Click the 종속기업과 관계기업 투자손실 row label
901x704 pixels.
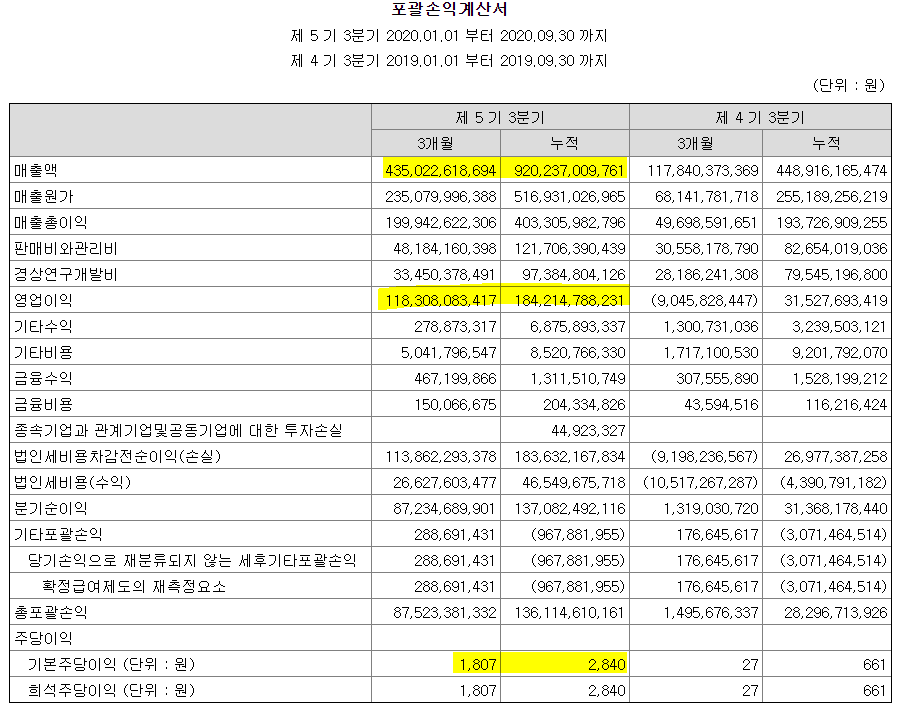pyautogui.click(x=178, y=430)
